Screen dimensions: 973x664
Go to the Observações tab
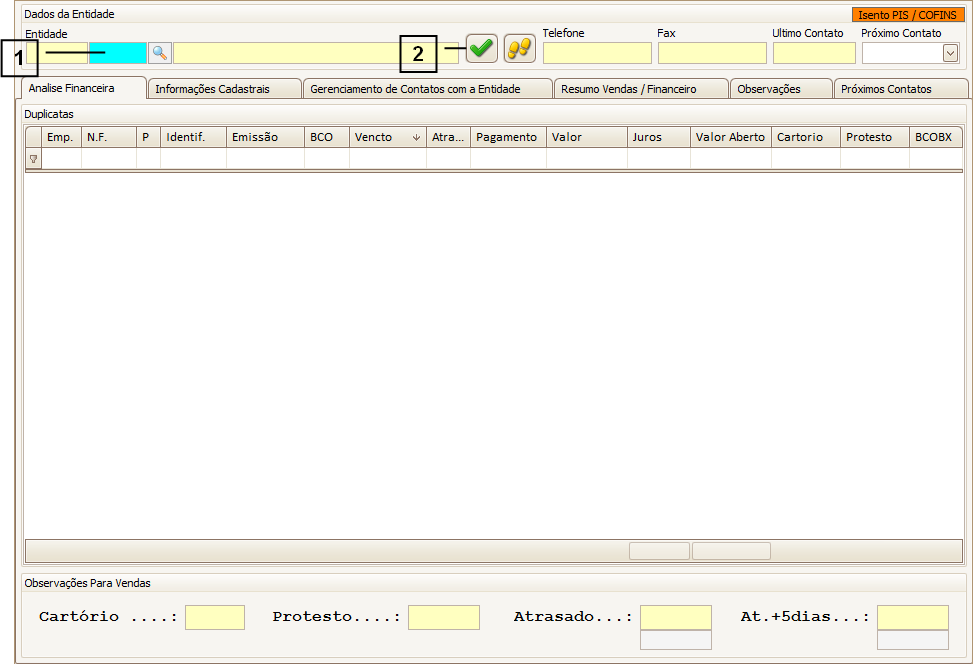(x=781, y=89)
